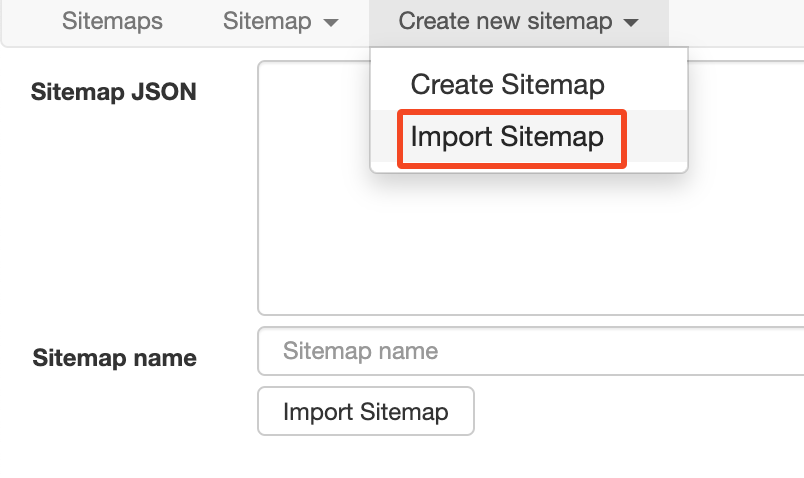This screenshot has width=804, height=478.
Task: Click into the Sitemap name input field
Action: (x=530, y=351)
